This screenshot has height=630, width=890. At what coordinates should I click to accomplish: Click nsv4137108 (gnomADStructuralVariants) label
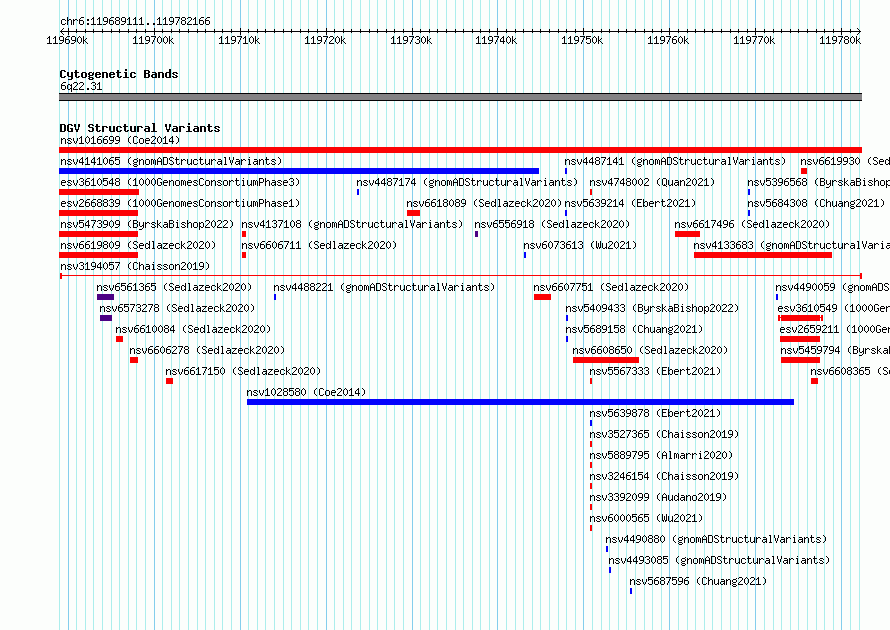coord(352,224)
